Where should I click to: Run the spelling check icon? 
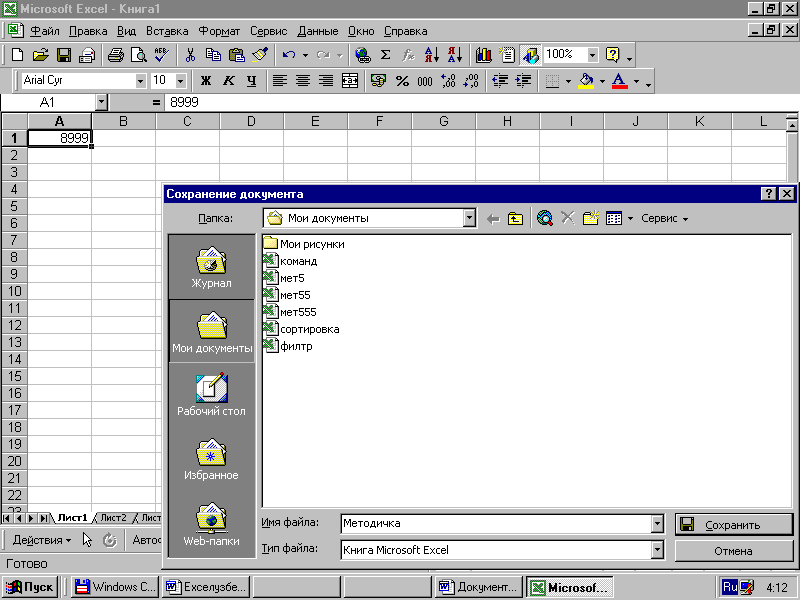pos(162,55)
